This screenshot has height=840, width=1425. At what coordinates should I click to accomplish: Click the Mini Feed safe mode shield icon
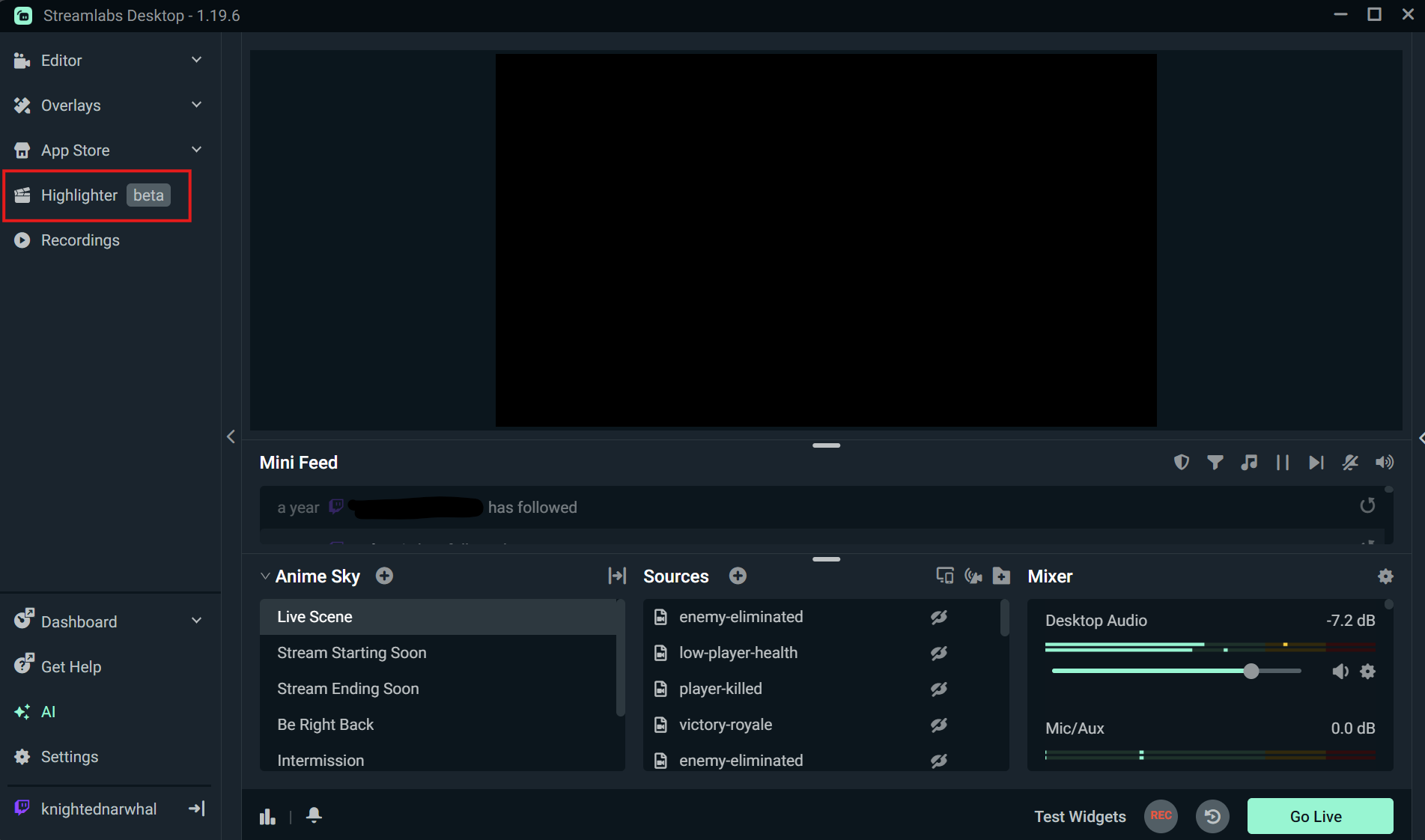pyautogui.click(x=1181, y=463)
